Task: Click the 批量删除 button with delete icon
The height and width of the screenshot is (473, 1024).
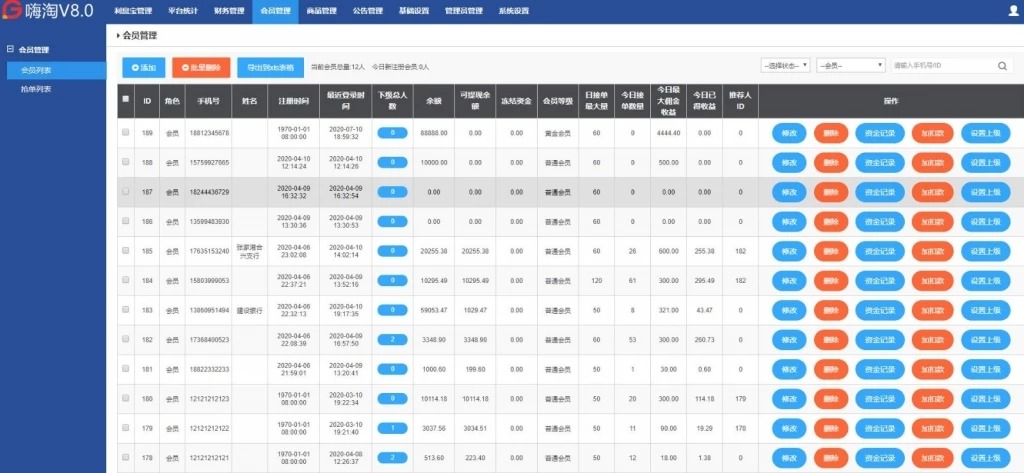Action: [201, 67]
